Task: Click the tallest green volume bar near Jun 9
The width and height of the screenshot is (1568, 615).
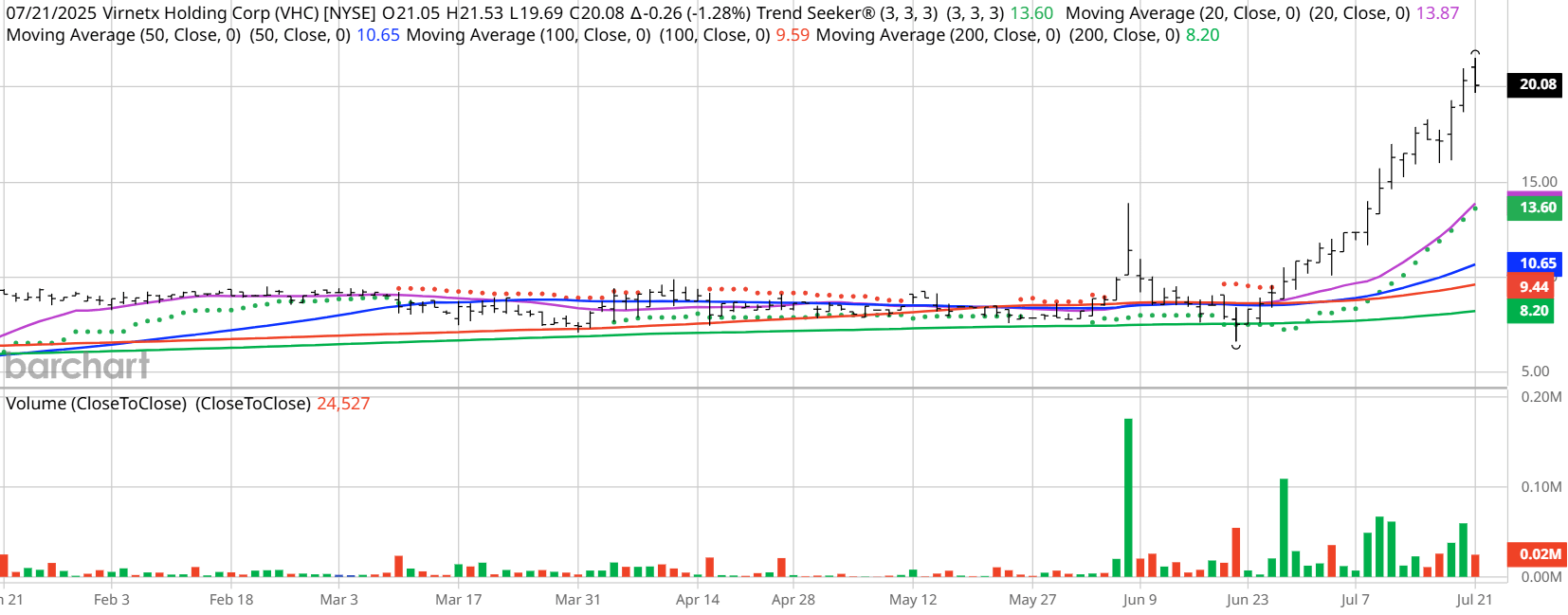Action: 1128,497
